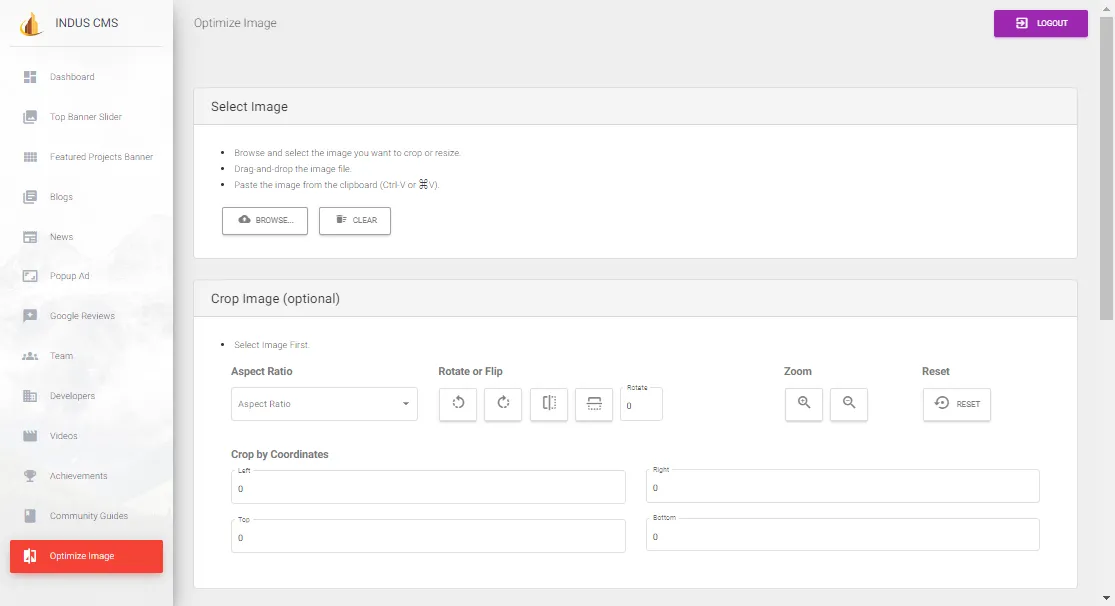
Task: Click the Developers building icon
Action: point(30,396)
